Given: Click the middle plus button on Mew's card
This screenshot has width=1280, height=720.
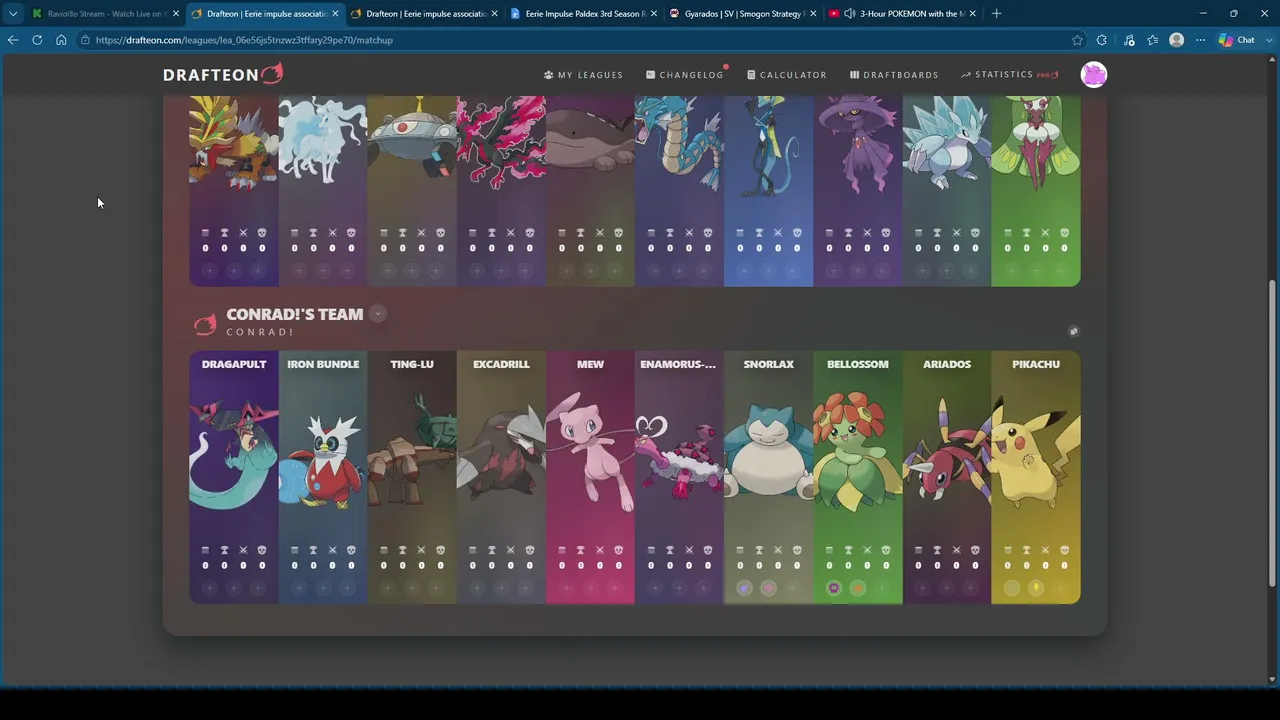Looking at the screenshot, I should click(590, 588).
